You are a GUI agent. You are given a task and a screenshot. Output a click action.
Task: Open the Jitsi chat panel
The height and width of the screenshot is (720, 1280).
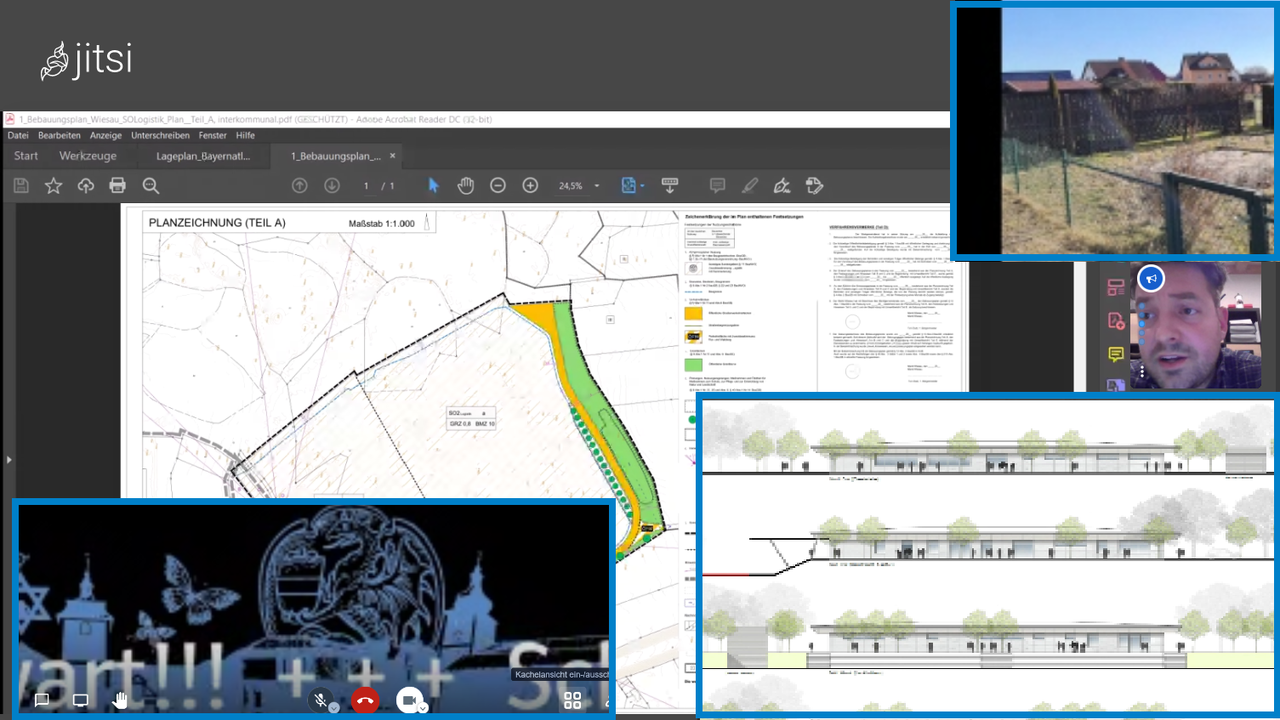(42, 700)
